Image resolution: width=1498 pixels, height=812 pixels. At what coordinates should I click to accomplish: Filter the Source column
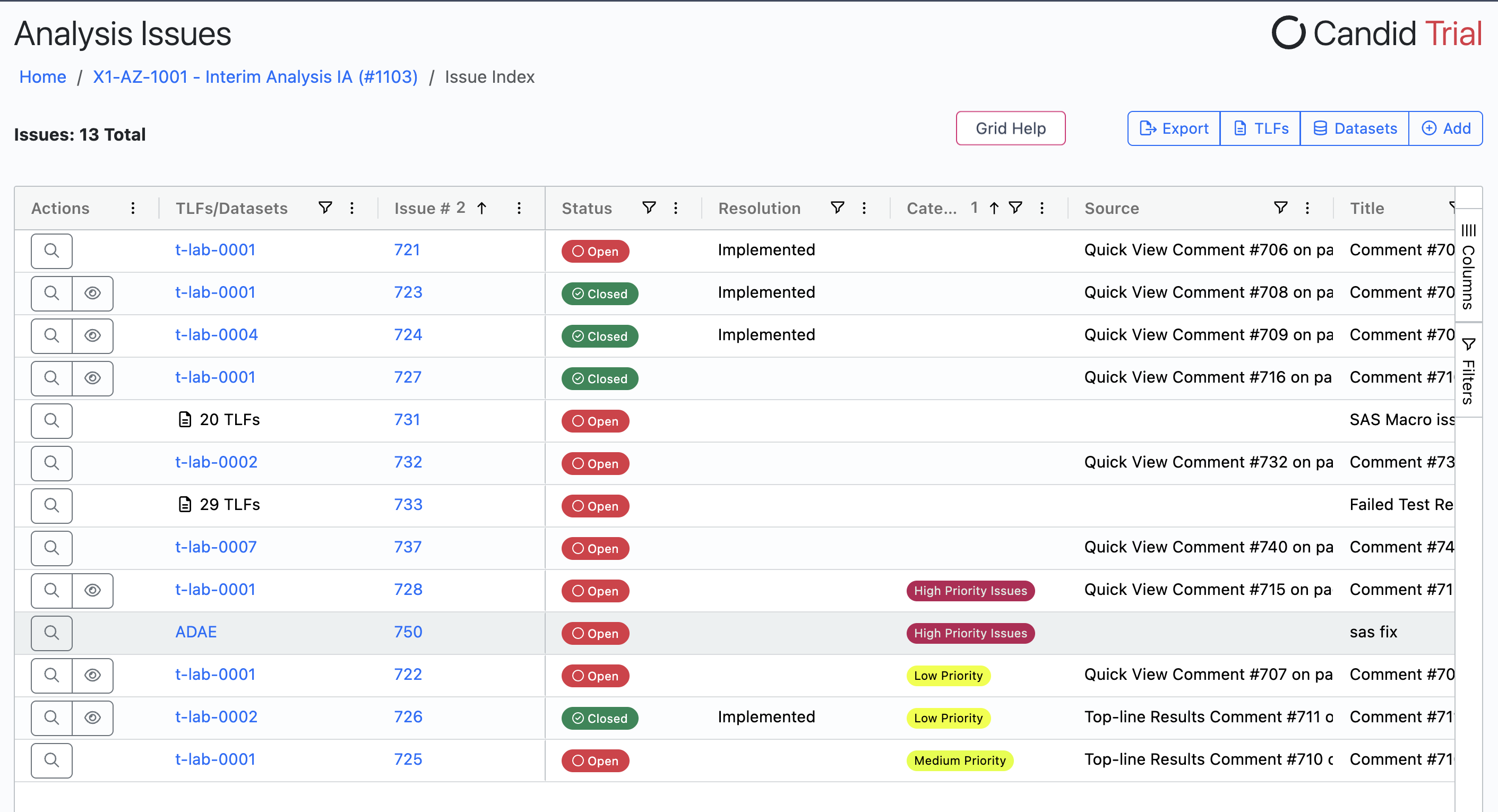pos(1280,208)
